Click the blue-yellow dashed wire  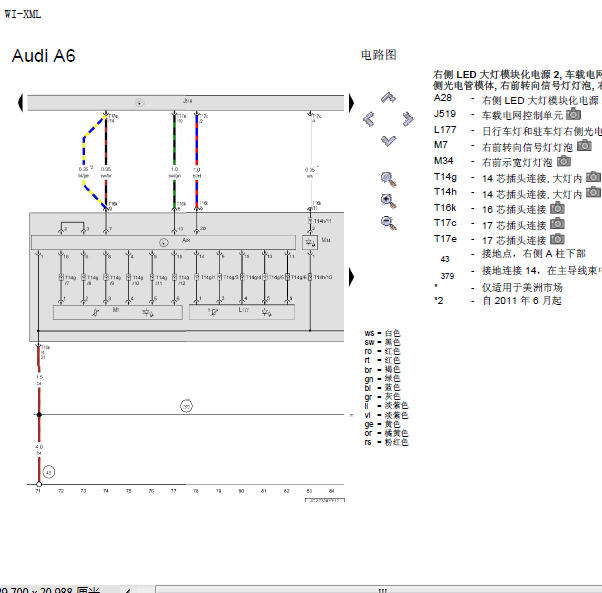coord(84,152)
